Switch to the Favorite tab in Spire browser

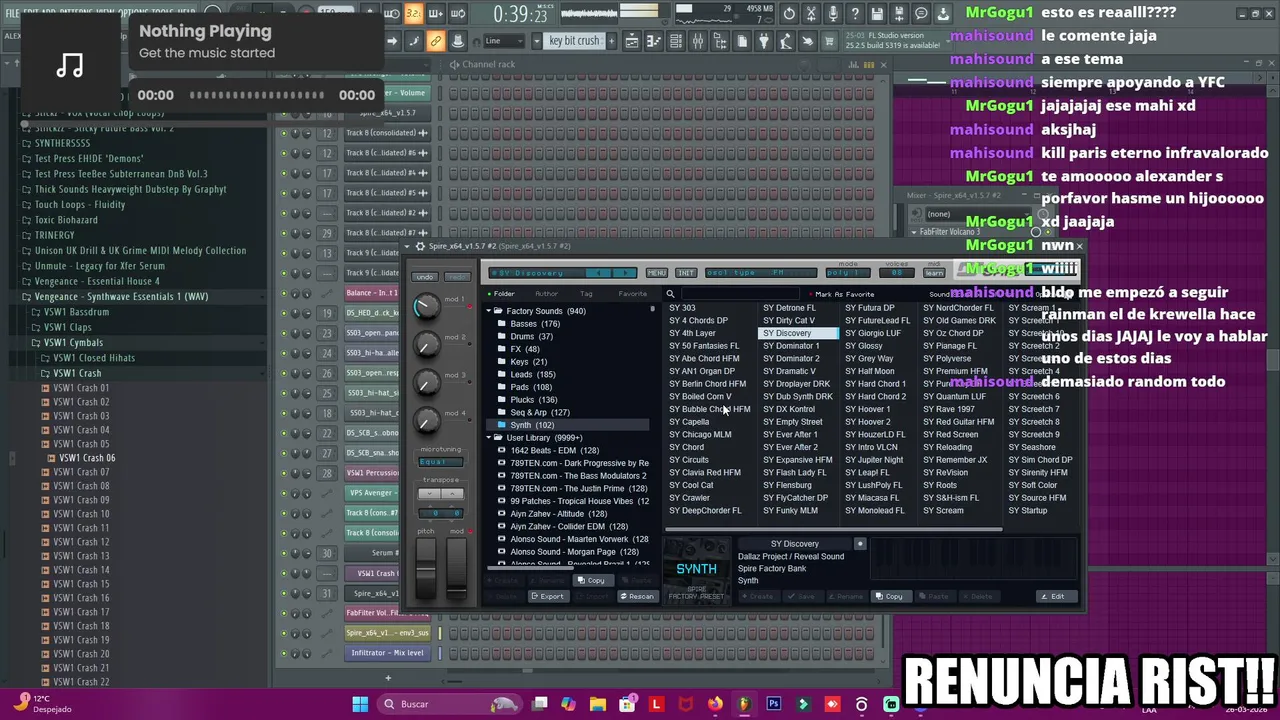pyautogui.click(x=632, y=294)
